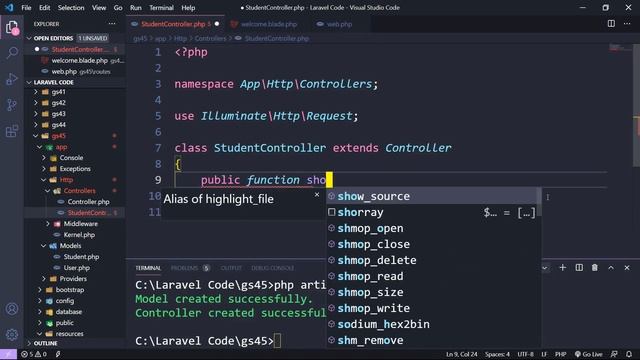Maximize terminal panel with up chevron
Viewport: 640px width, 360px height.
pos(611,268)
